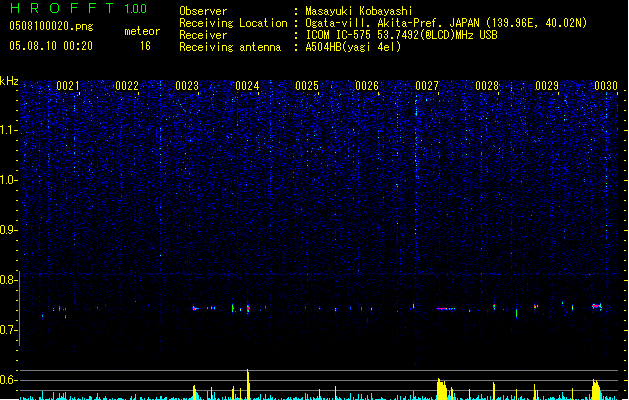Click the tallest yellow power peak at 0024

[248, 384]
